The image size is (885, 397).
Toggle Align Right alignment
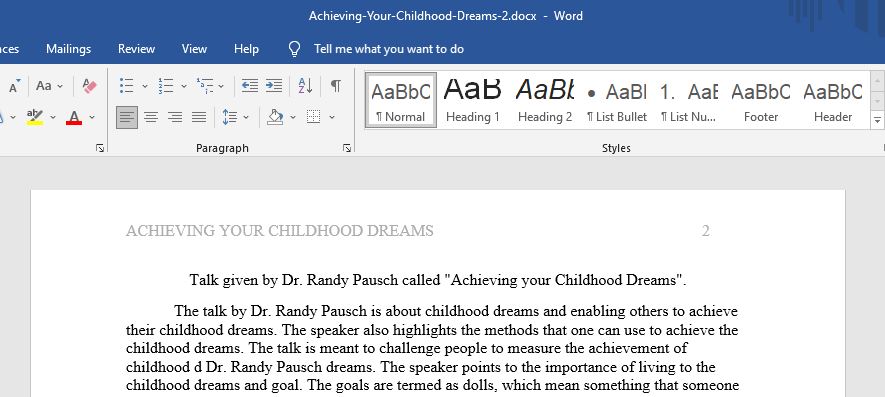coord(175,117)
